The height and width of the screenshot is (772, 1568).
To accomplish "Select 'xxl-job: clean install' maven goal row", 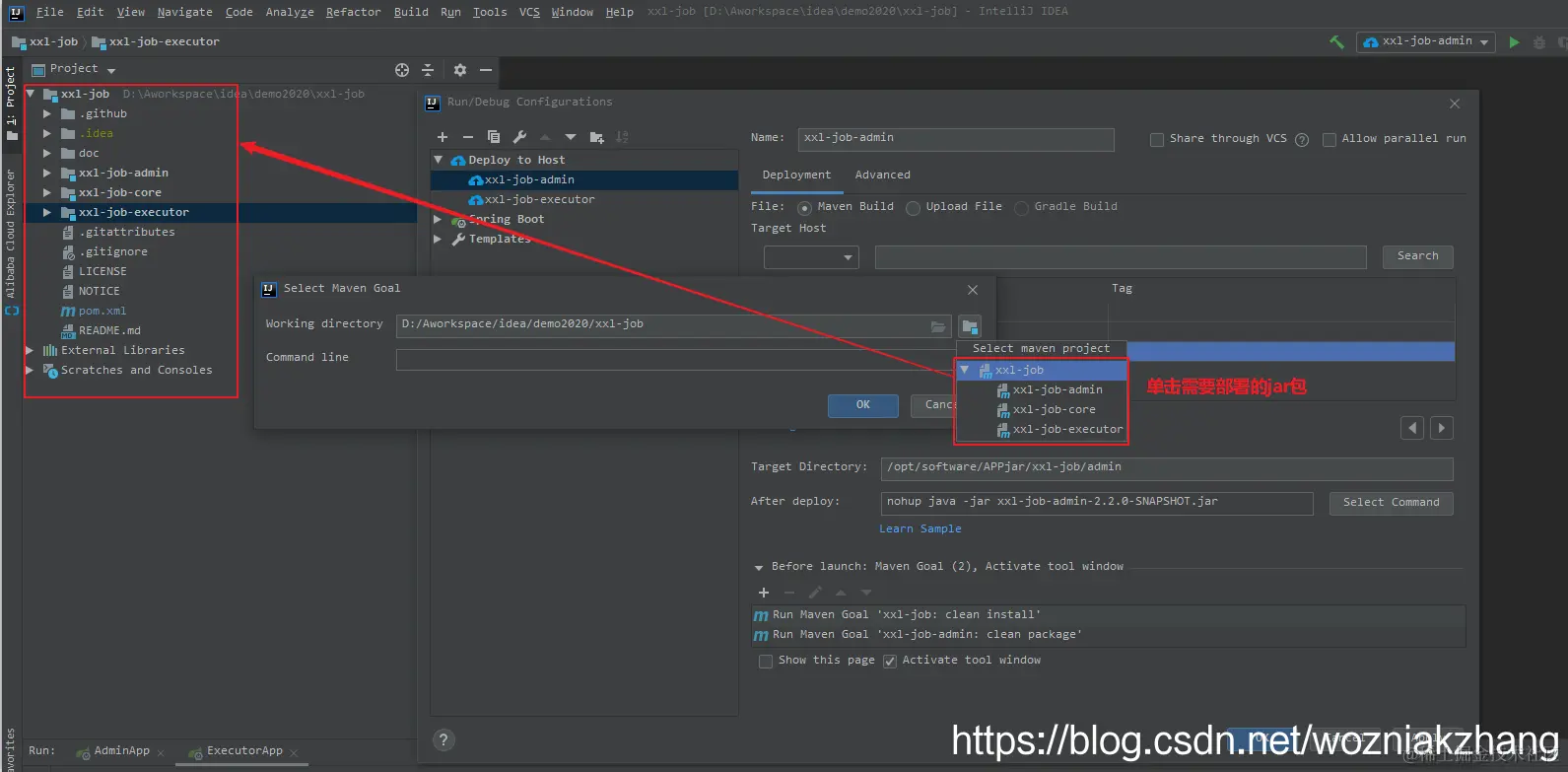I will point(1108,614).
